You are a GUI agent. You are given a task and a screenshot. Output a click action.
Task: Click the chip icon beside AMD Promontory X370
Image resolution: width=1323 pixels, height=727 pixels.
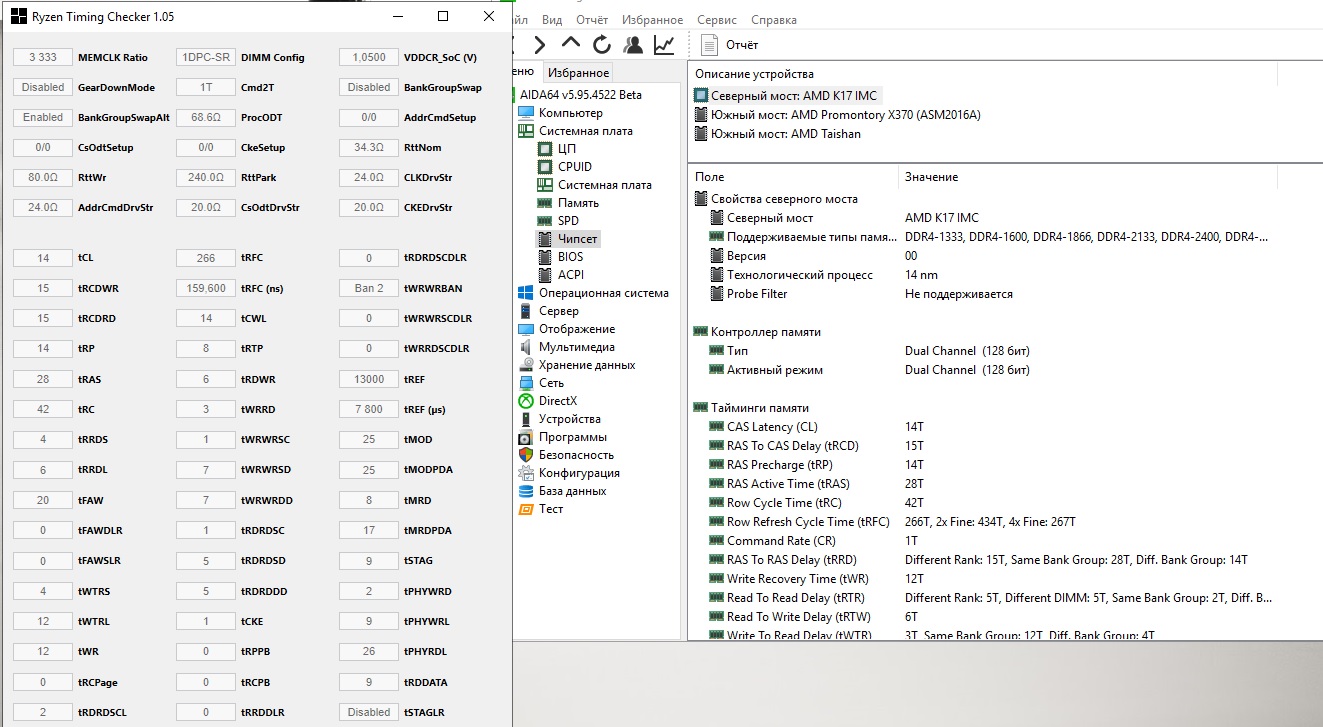(x=700, y=115)
